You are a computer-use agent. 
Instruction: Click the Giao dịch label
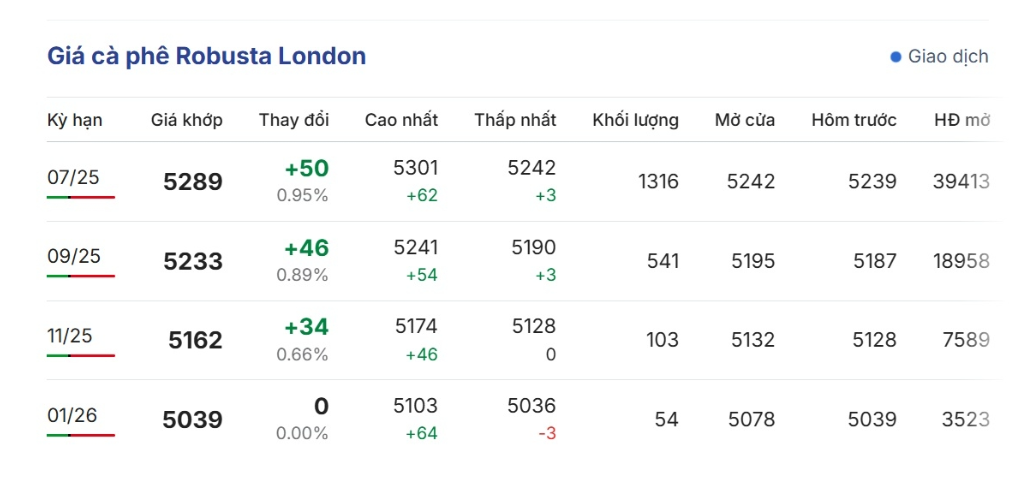(x=948, y=57)
